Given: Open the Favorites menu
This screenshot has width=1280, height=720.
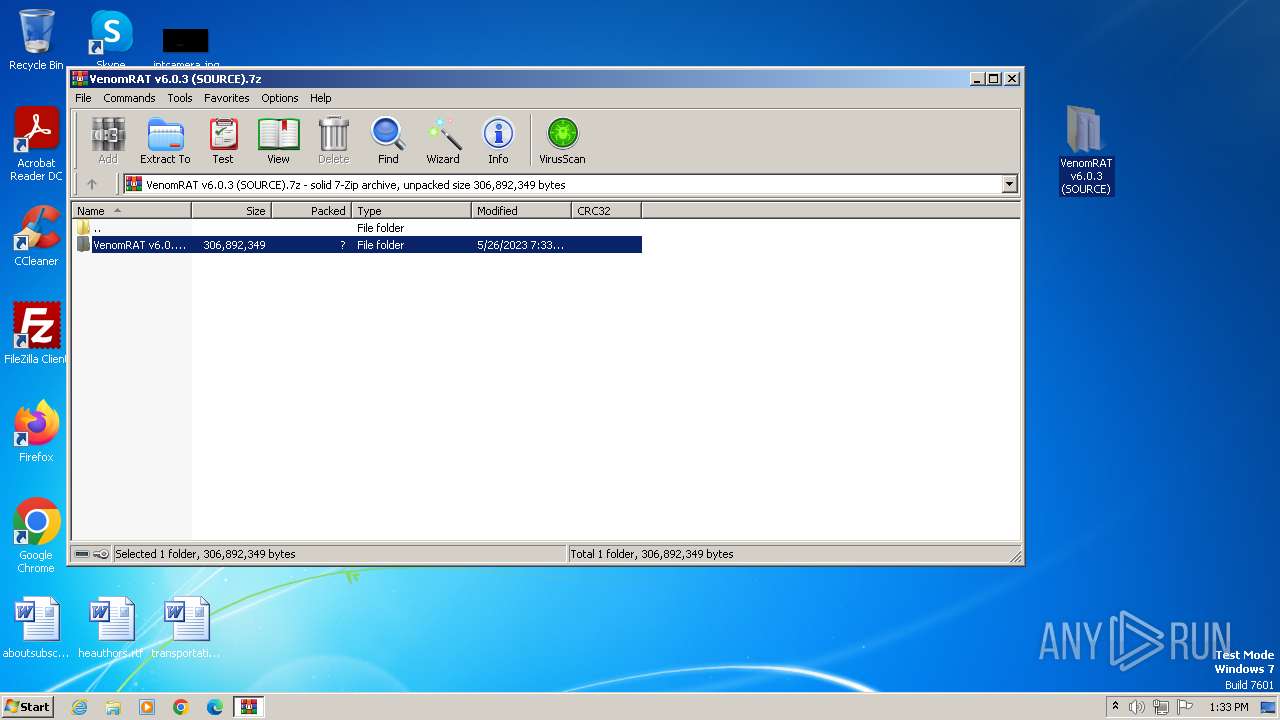Looking at the screenshot, I should tap(227, 98).
